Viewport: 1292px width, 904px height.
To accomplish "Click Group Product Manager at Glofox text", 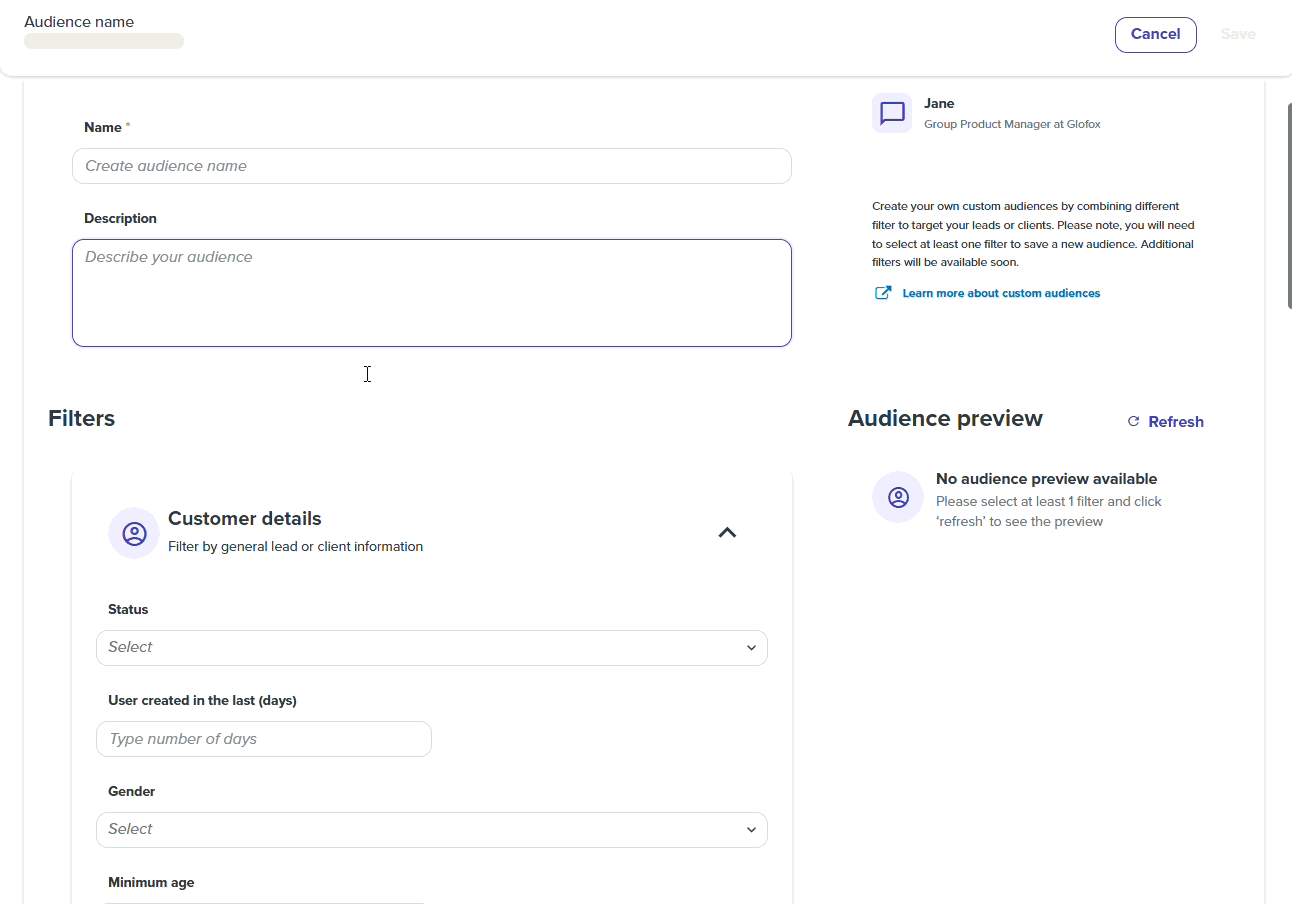I will click(x=1012, y=124).
